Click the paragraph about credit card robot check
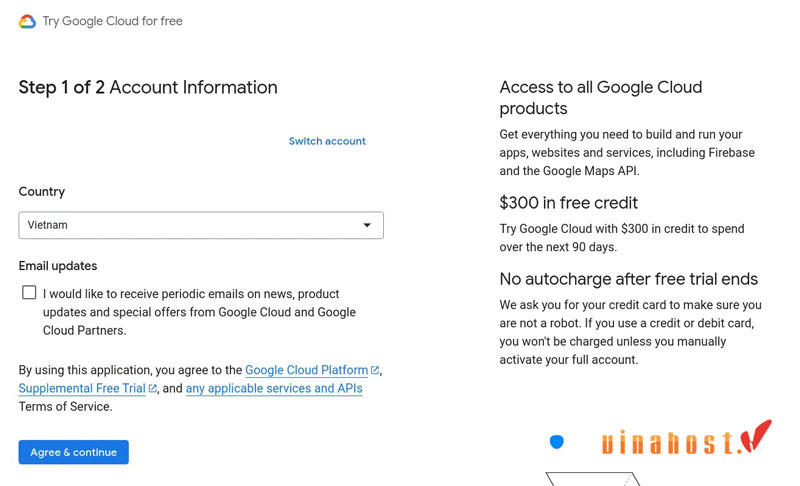Screen dimensions: 800x486 [x=631, y=332]
